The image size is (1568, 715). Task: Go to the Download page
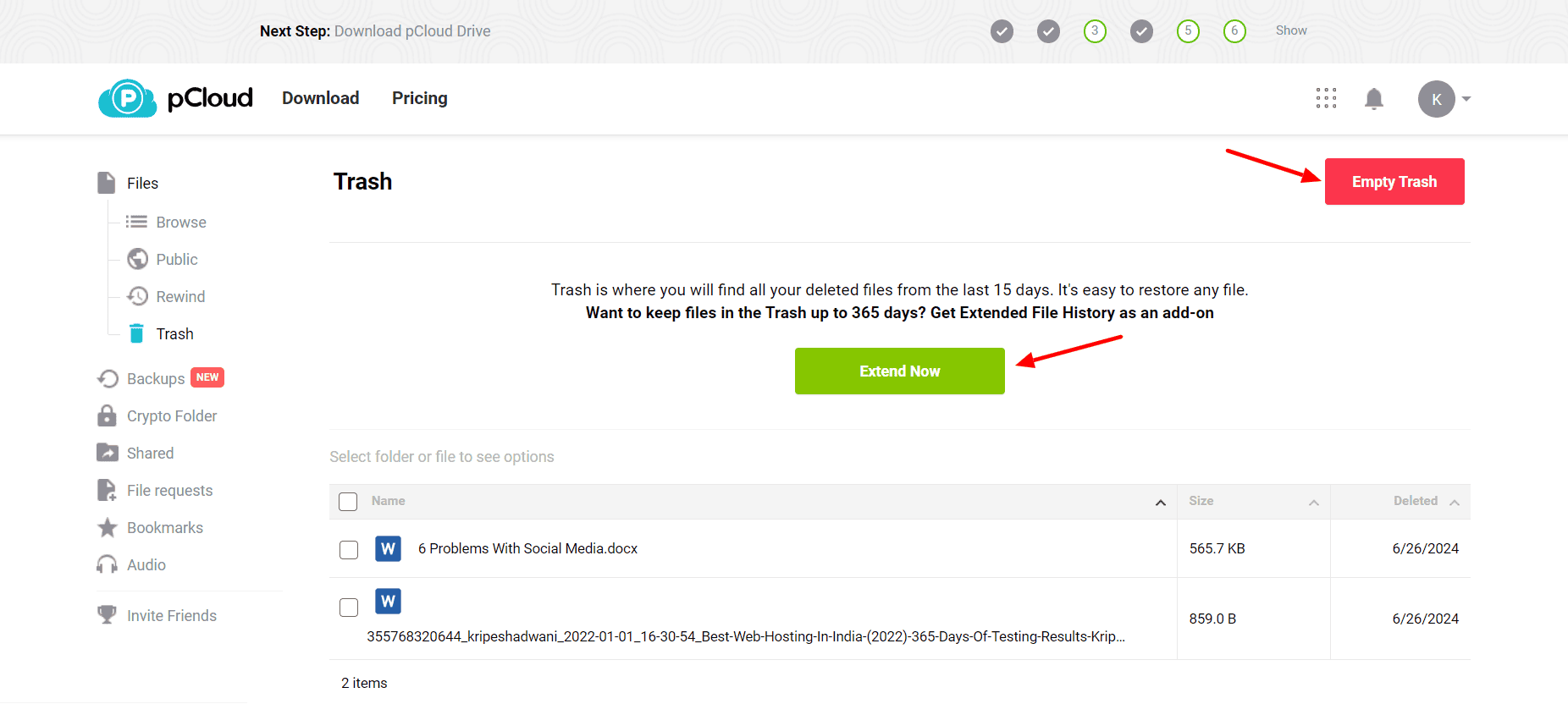click(x=320, y=98)
